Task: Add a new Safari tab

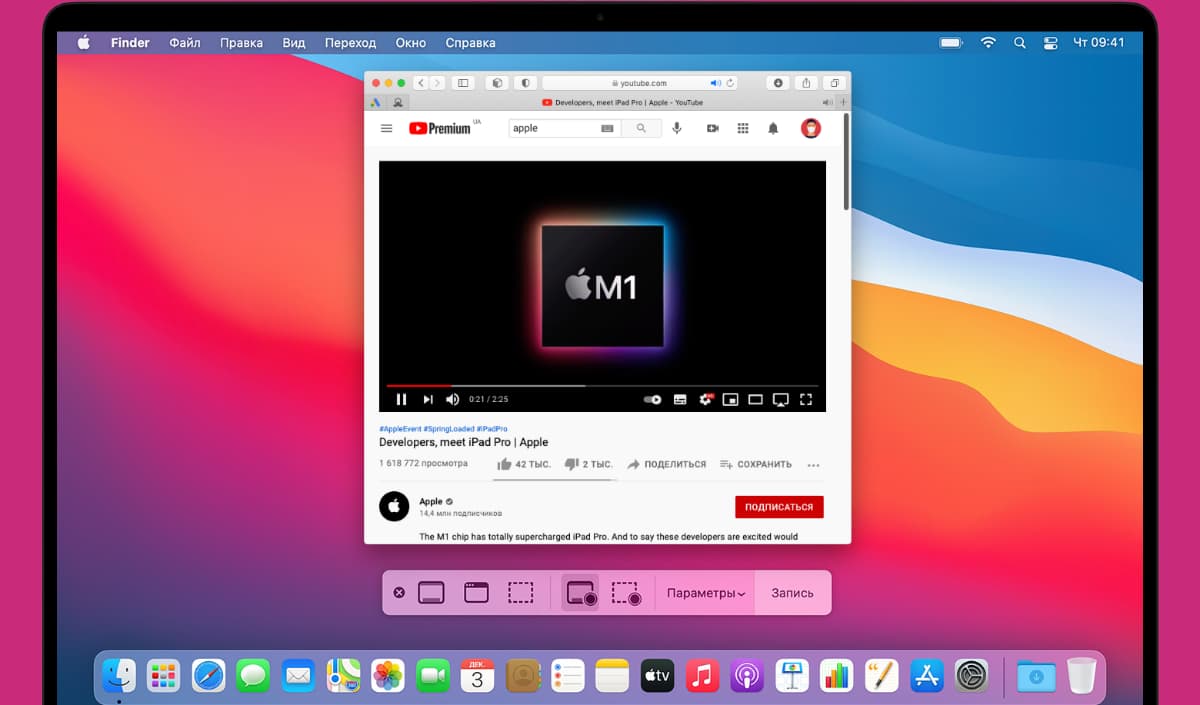Action: coord(842,102)
